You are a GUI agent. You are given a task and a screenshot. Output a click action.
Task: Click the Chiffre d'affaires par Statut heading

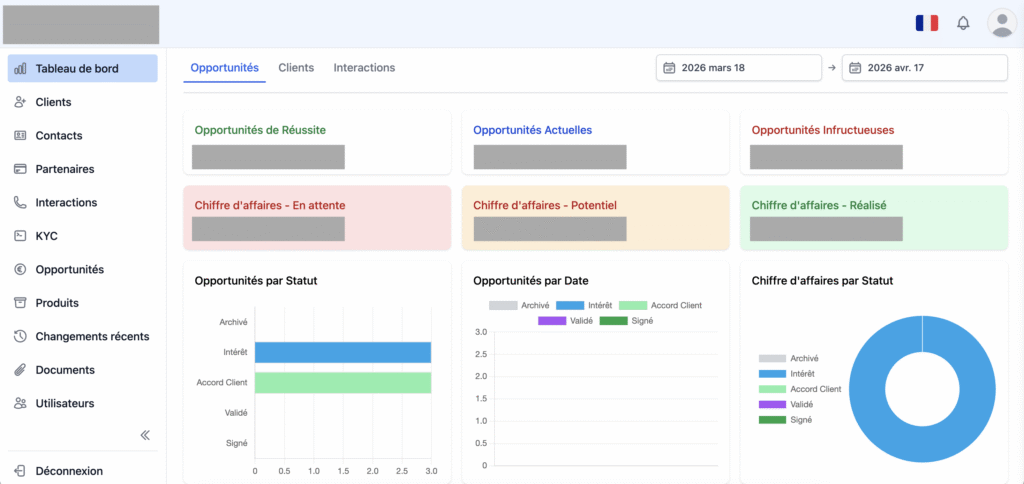point(822,281)
